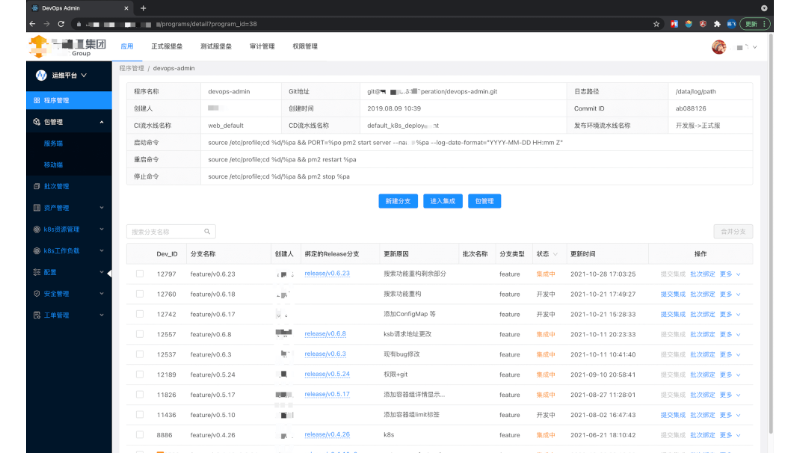Open the 状态 column filter dropdown
This screenshot has width=800, height=453.
coord(556,254)
